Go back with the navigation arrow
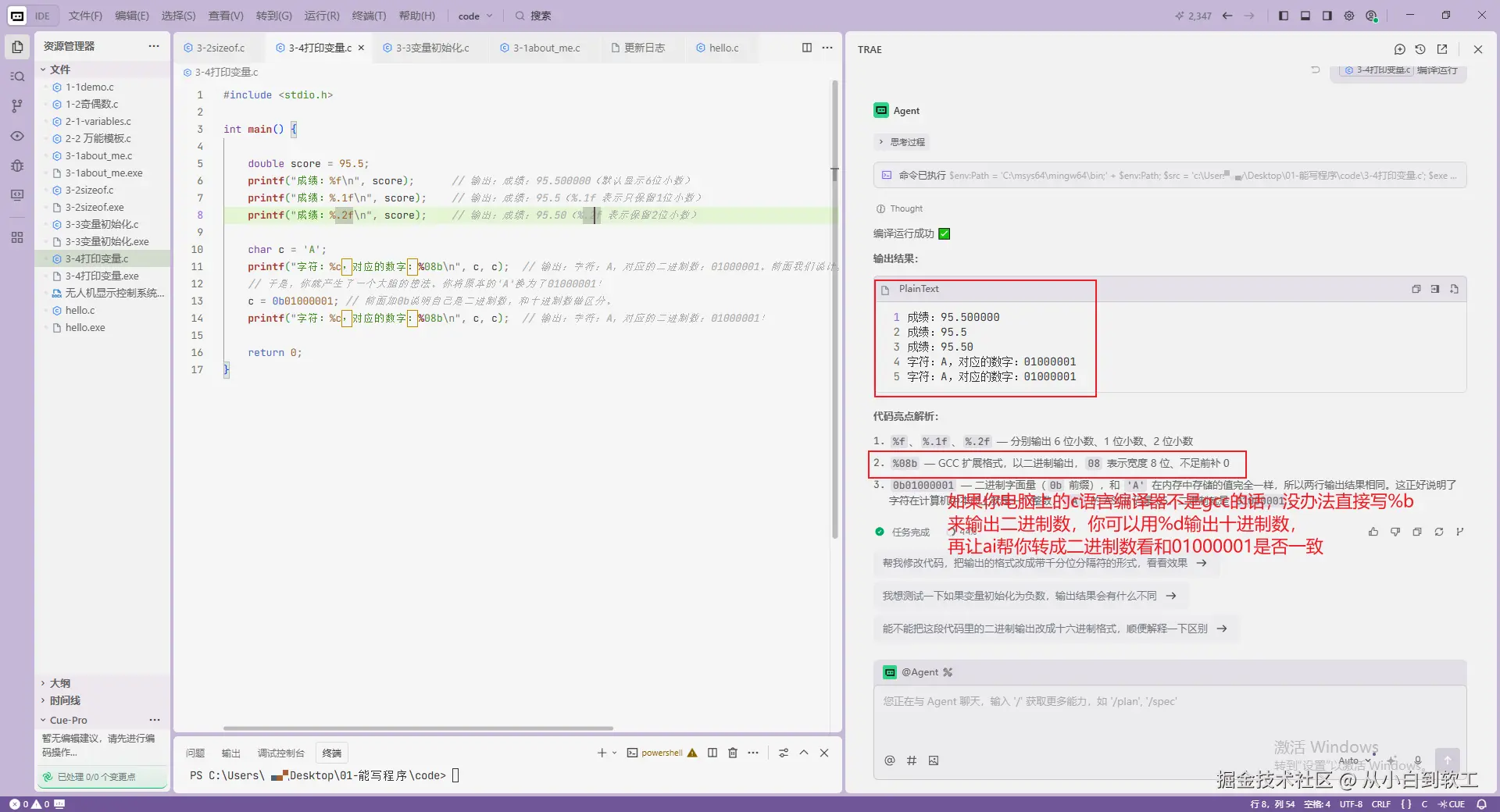Image resolution: width=1500 pixels, height=812 pixels. [1227, 16]
